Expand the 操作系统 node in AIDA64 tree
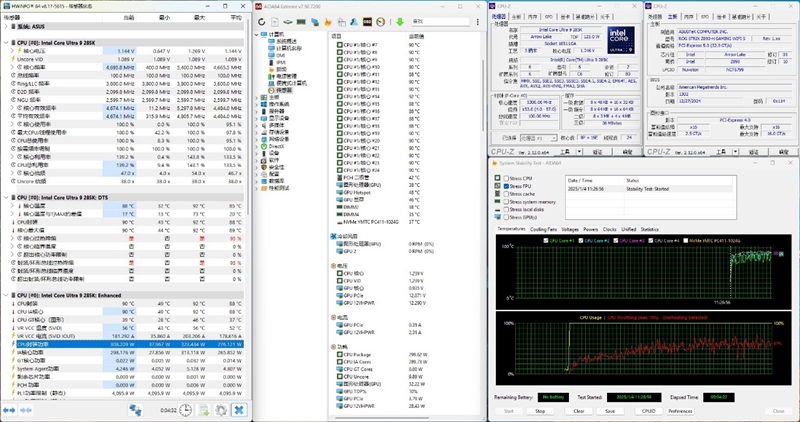Viewport: 800px width, 422px height. (x=258, y=104)
